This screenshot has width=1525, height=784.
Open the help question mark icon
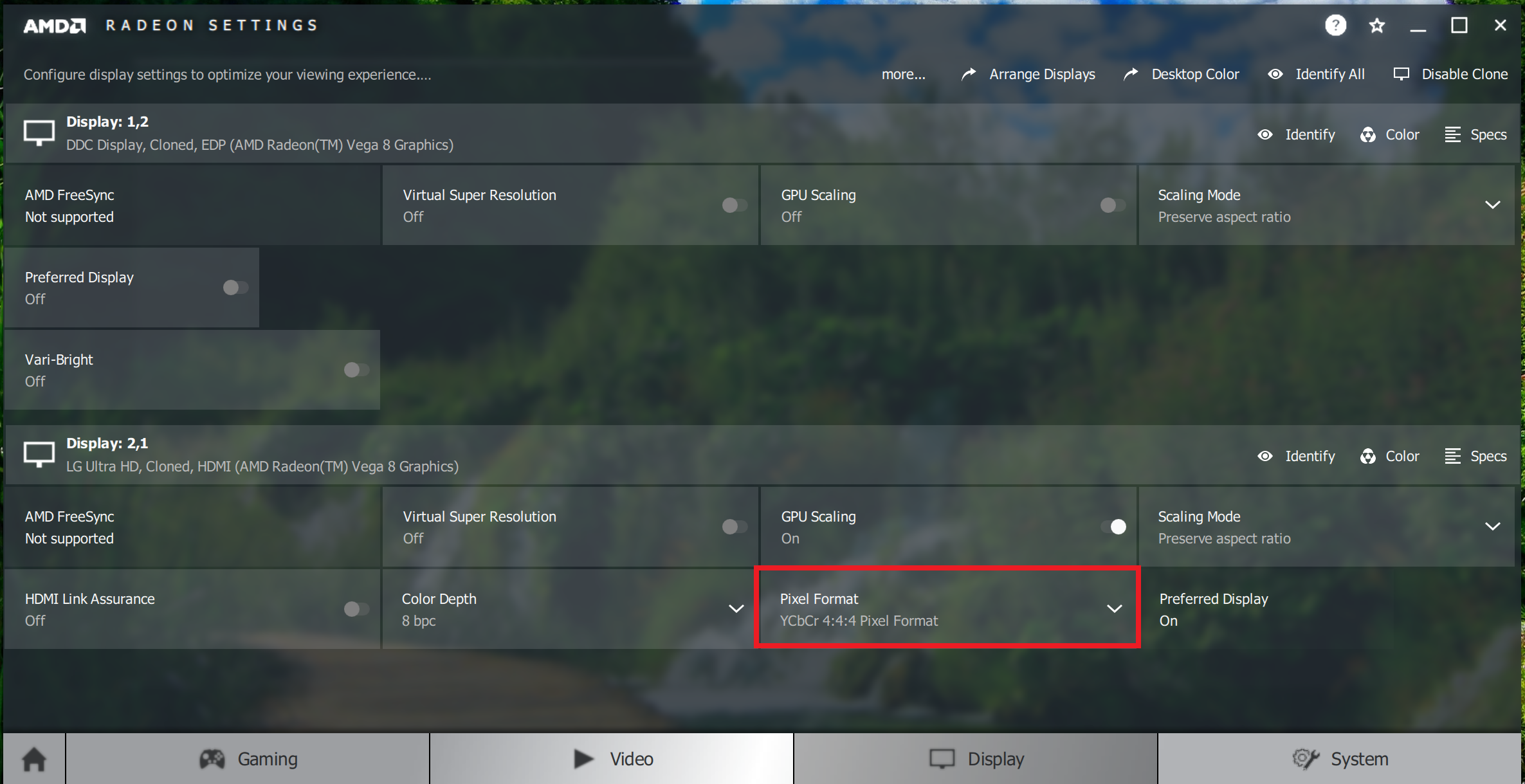pos(1336,26)
